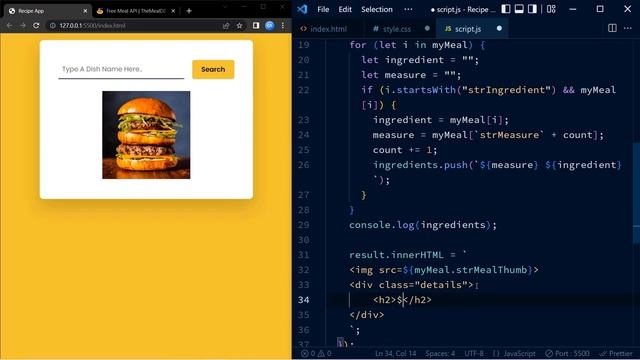The width and height of the screenshot is (640, 360).
Task: Click on console.log(ingredients) code line
Action: pyautogui.click(x=423, y=225)
